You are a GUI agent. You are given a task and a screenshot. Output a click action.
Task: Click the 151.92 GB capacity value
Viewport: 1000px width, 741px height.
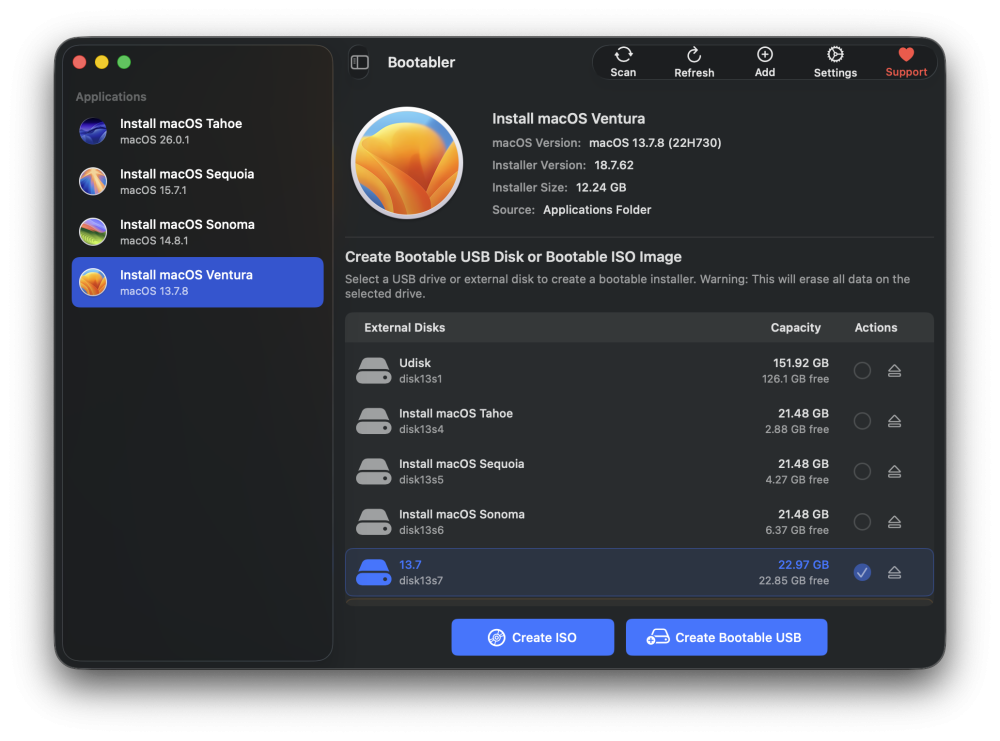pos(800,363)
